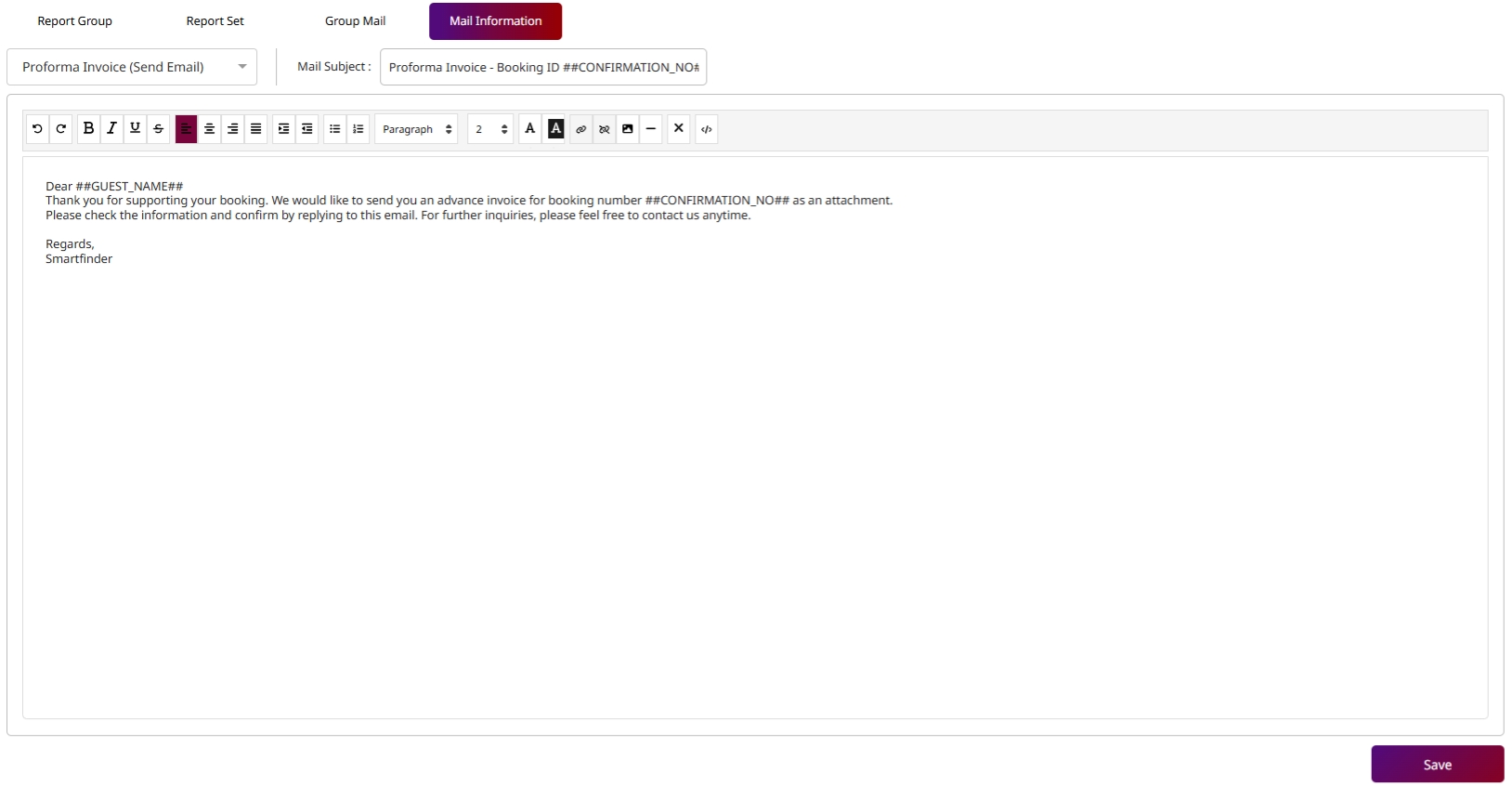Open the Group Mail tab
Screen dimensions: 1512x786
coord(355,21)
